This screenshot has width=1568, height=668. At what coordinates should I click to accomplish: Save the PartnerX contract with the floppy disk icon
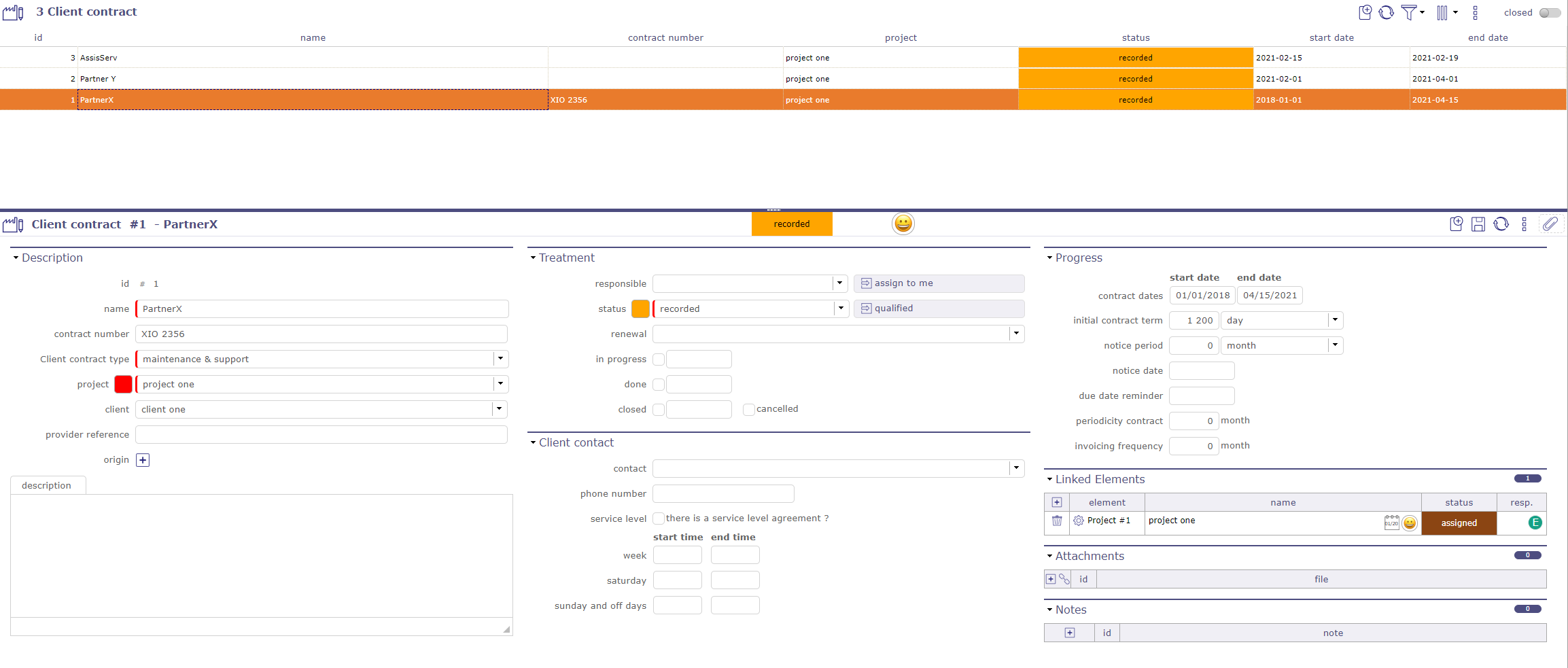(x=1478, y=224)
